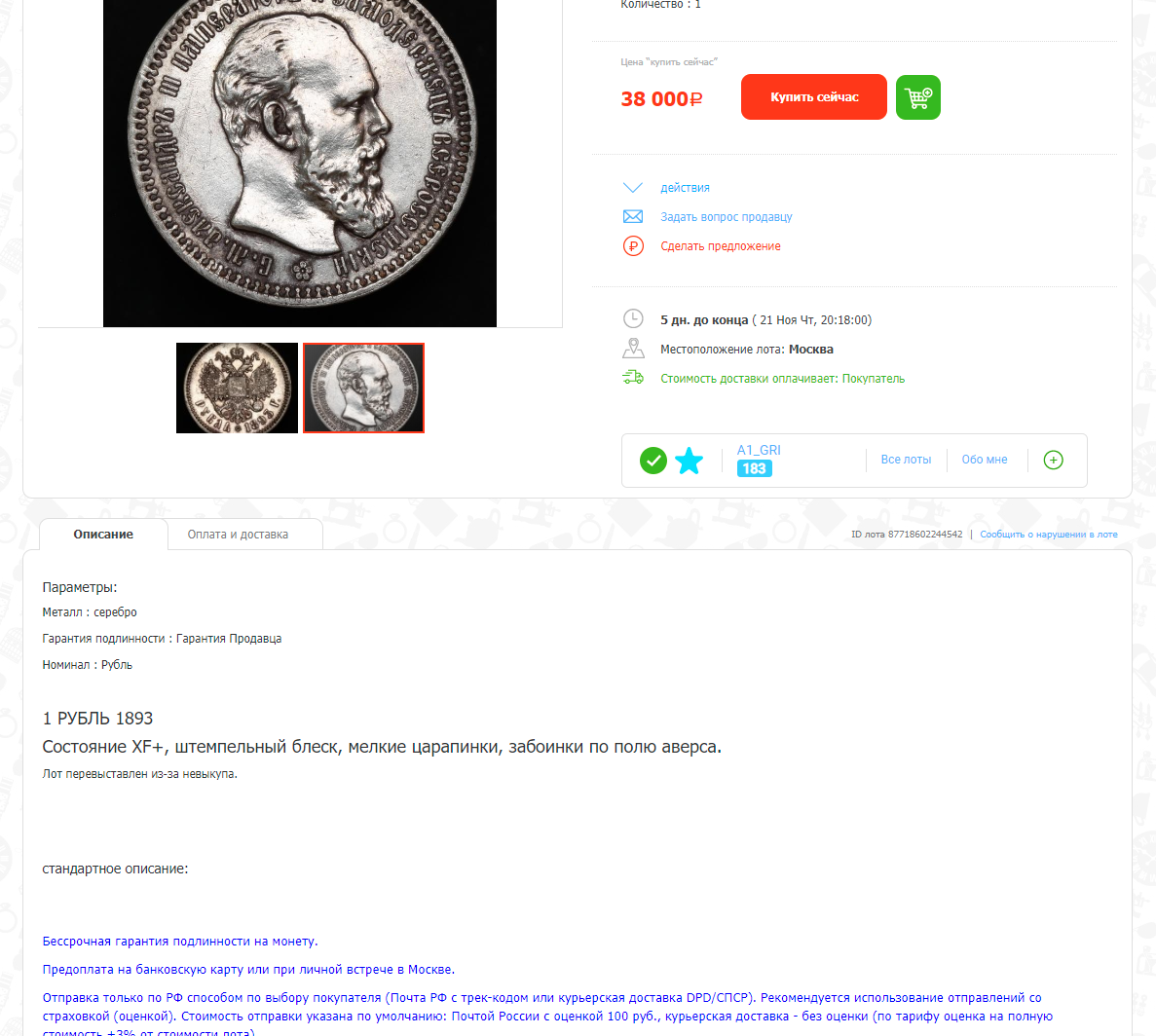1156x1036 pixels.
Task: Select the Описание tab
Action: click(103, 535)
